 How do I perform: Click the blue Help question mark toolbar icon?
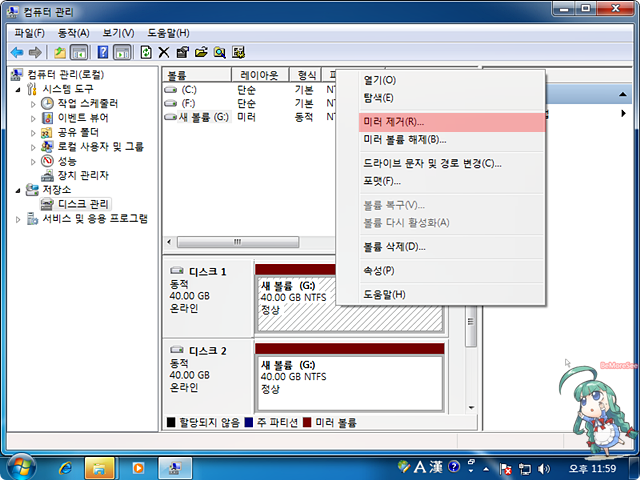103,52
